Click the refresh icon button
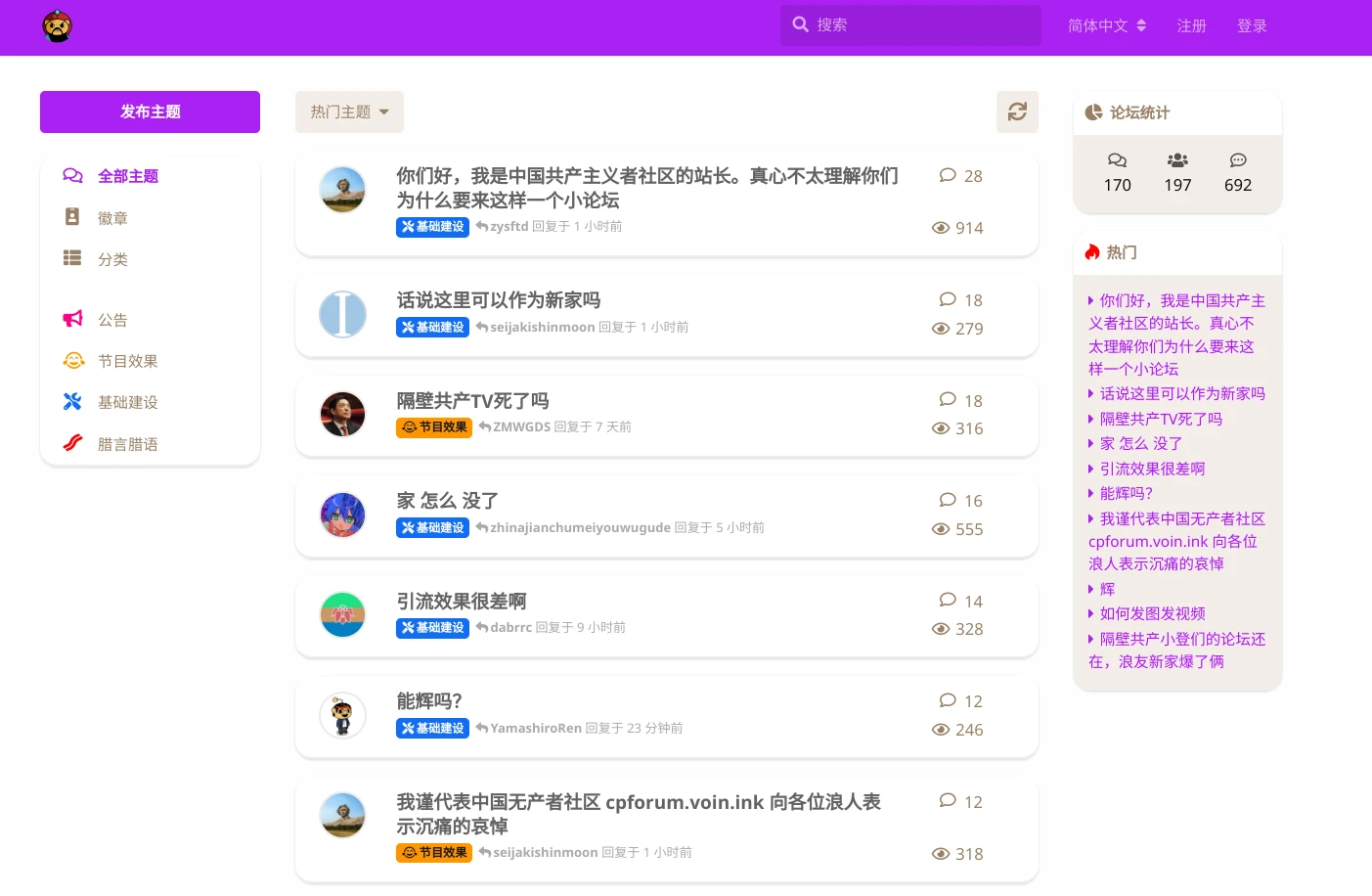 tap(1017, 112)
